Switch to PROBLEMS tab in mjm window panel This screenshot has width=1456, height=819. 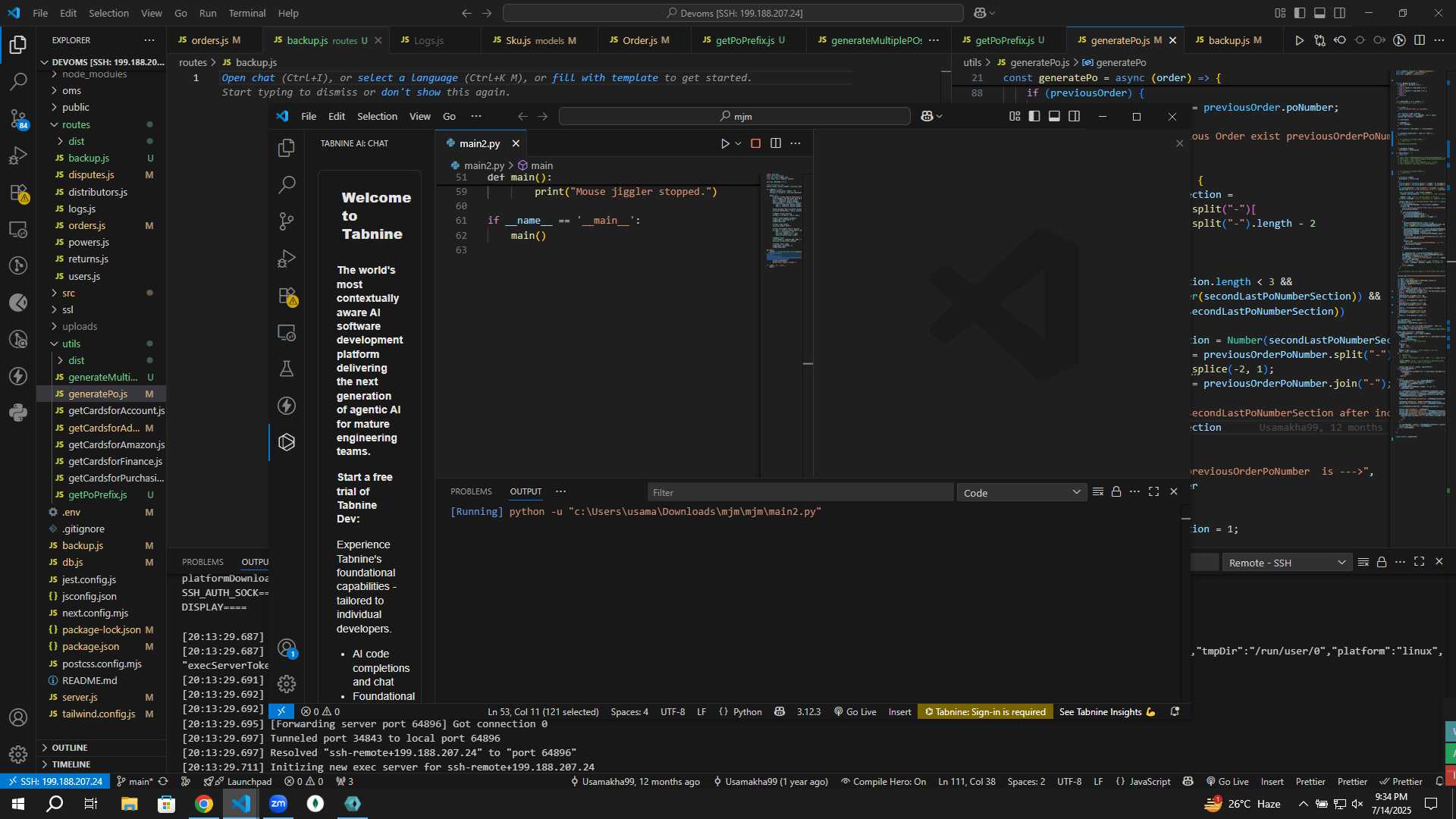pos(471,491)
